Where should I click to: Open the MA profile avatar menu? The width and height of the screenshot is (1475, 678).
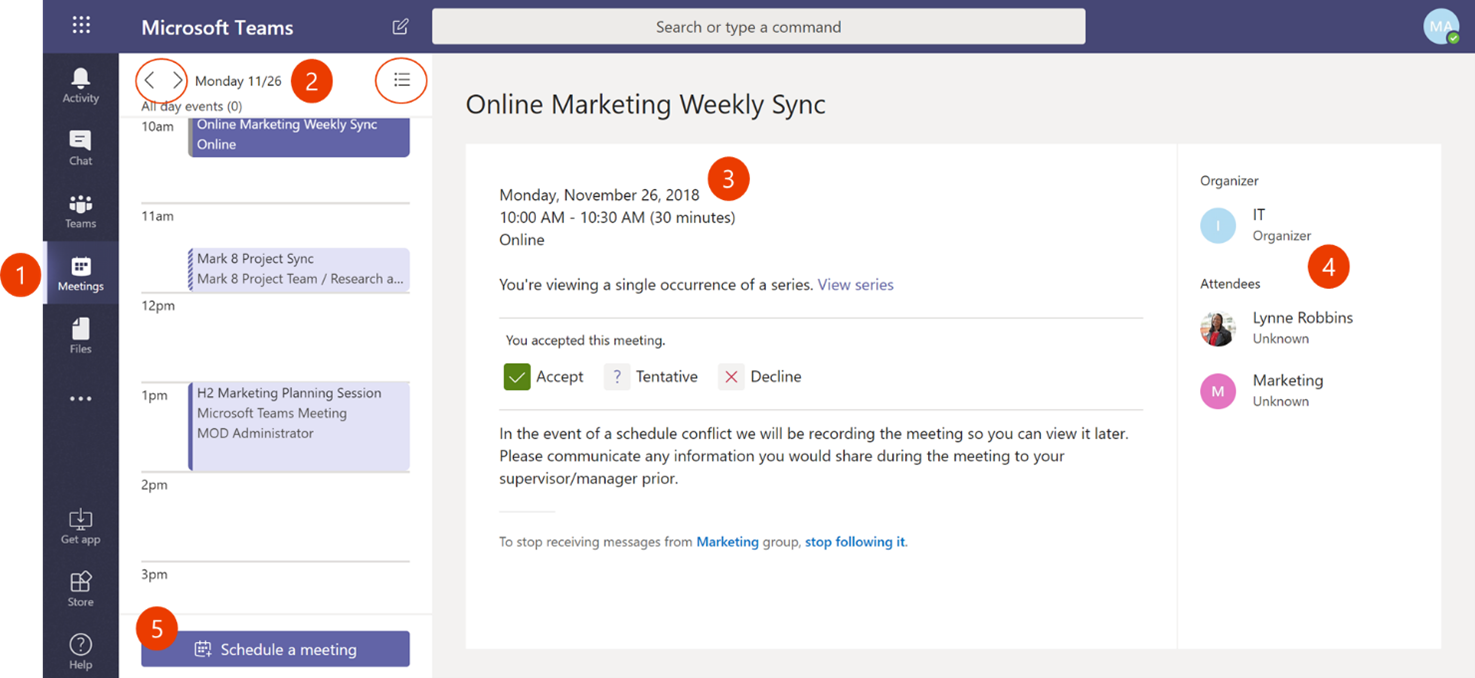[x=1441, y=27]
